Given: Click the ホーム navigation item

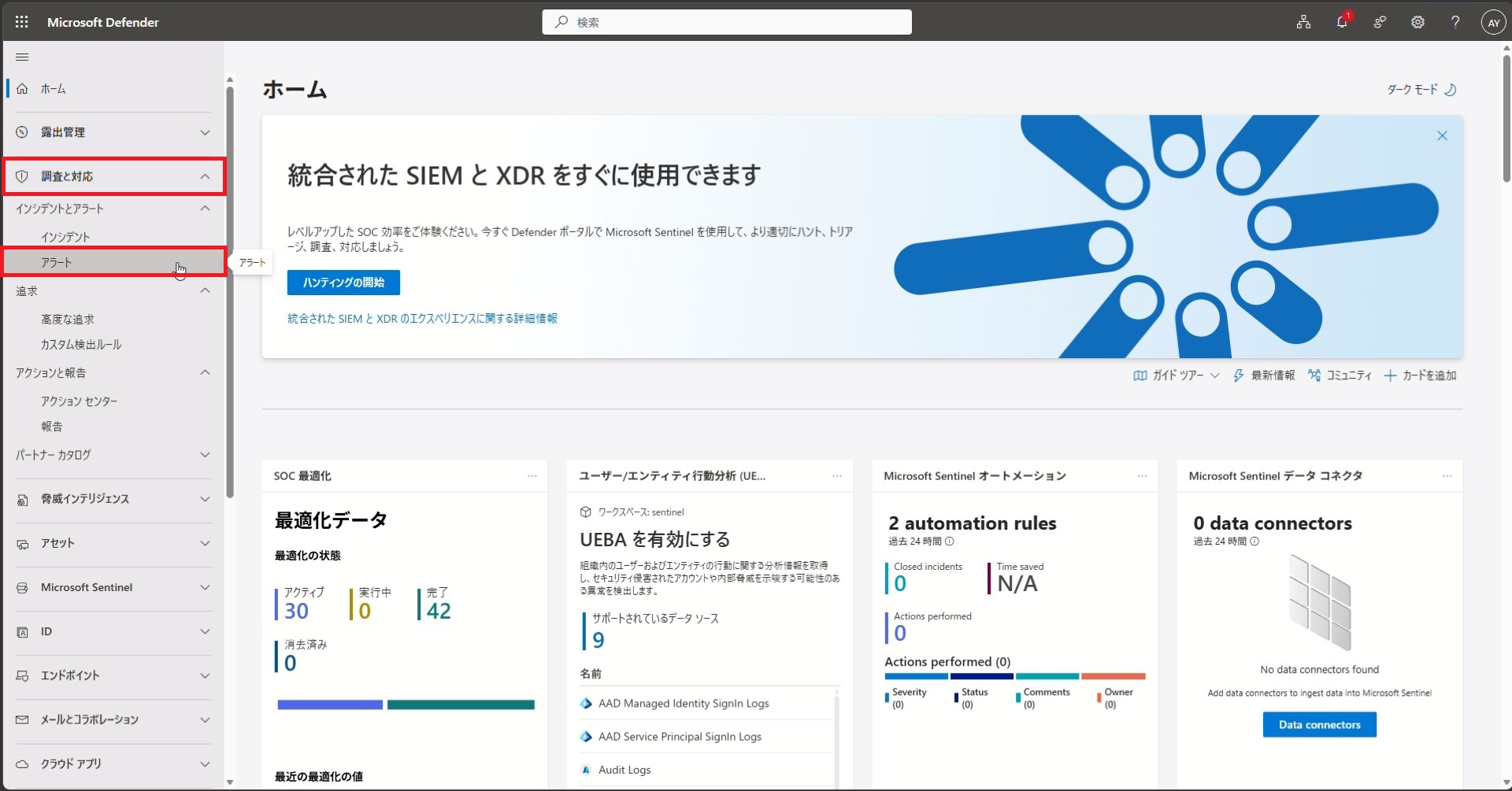Looking at the screenshot, I should (x=114, y=89).
